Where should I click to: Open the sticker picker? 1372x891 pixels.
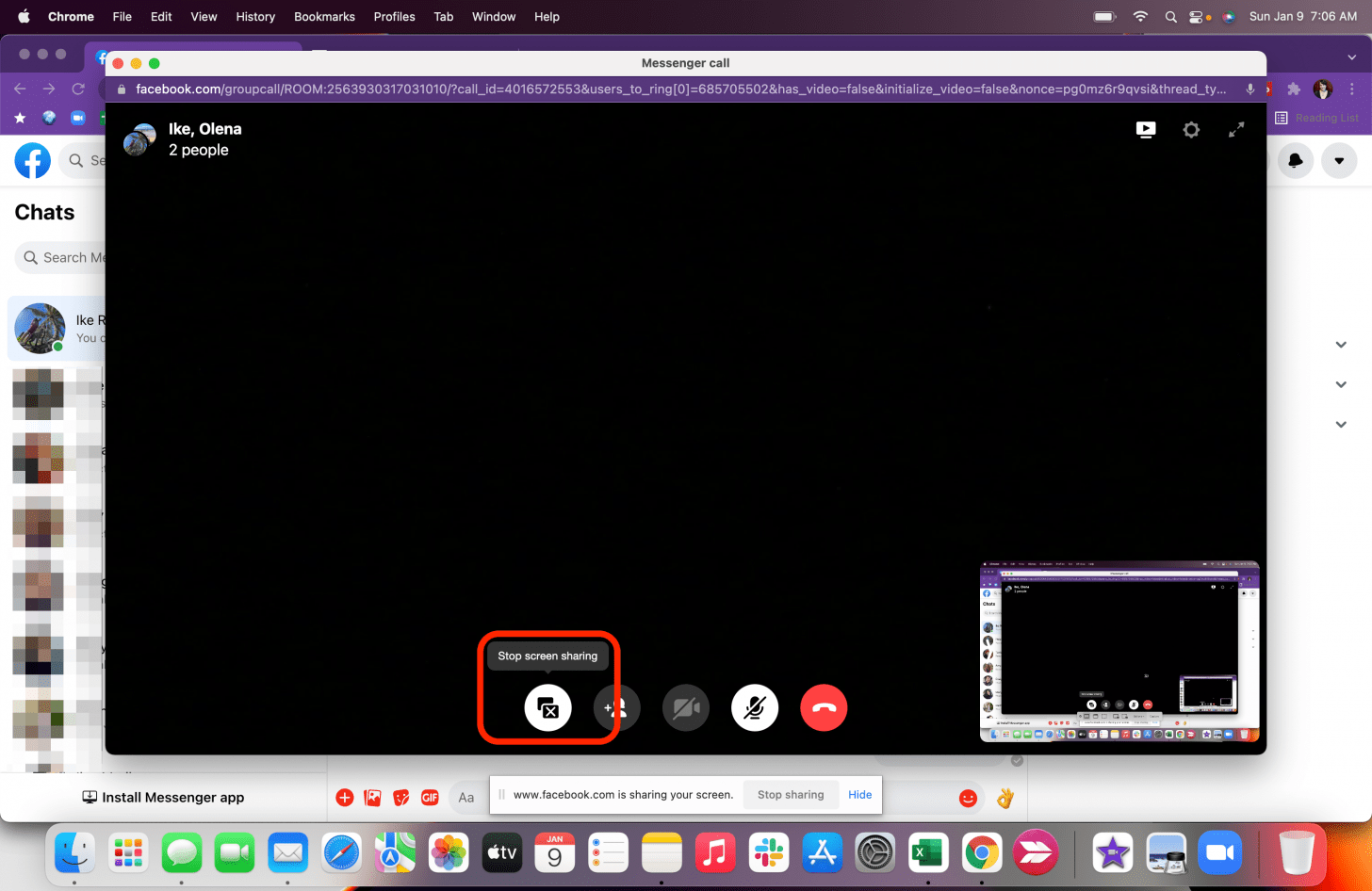400,797
